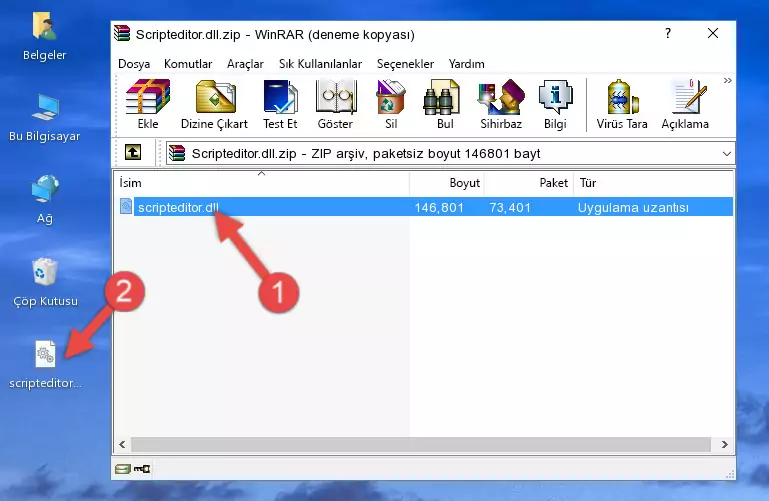This screenshot has width=769, height=501.
Task: Close the WinRAR window
Action: pos(713,33)
